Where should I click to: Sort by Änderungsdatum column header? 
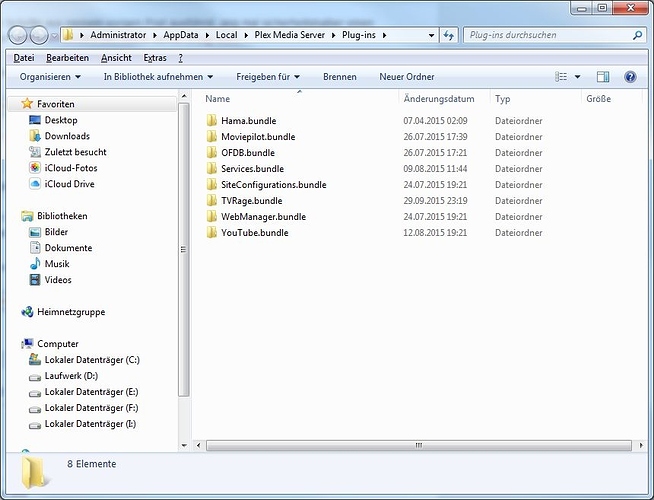(x=439, y=99)
